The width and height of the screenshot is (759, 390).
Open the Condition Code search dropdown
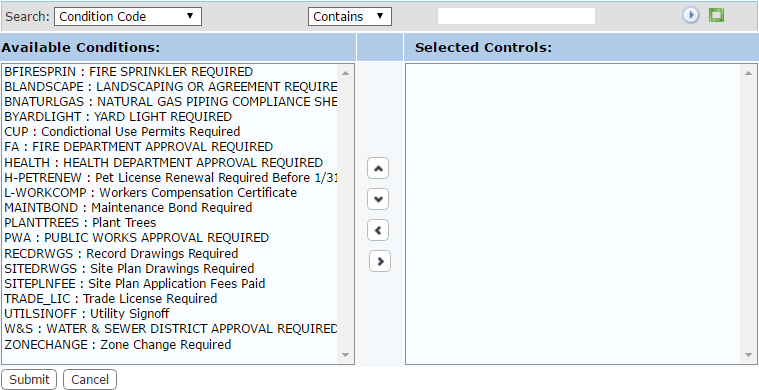pos(128,16)
